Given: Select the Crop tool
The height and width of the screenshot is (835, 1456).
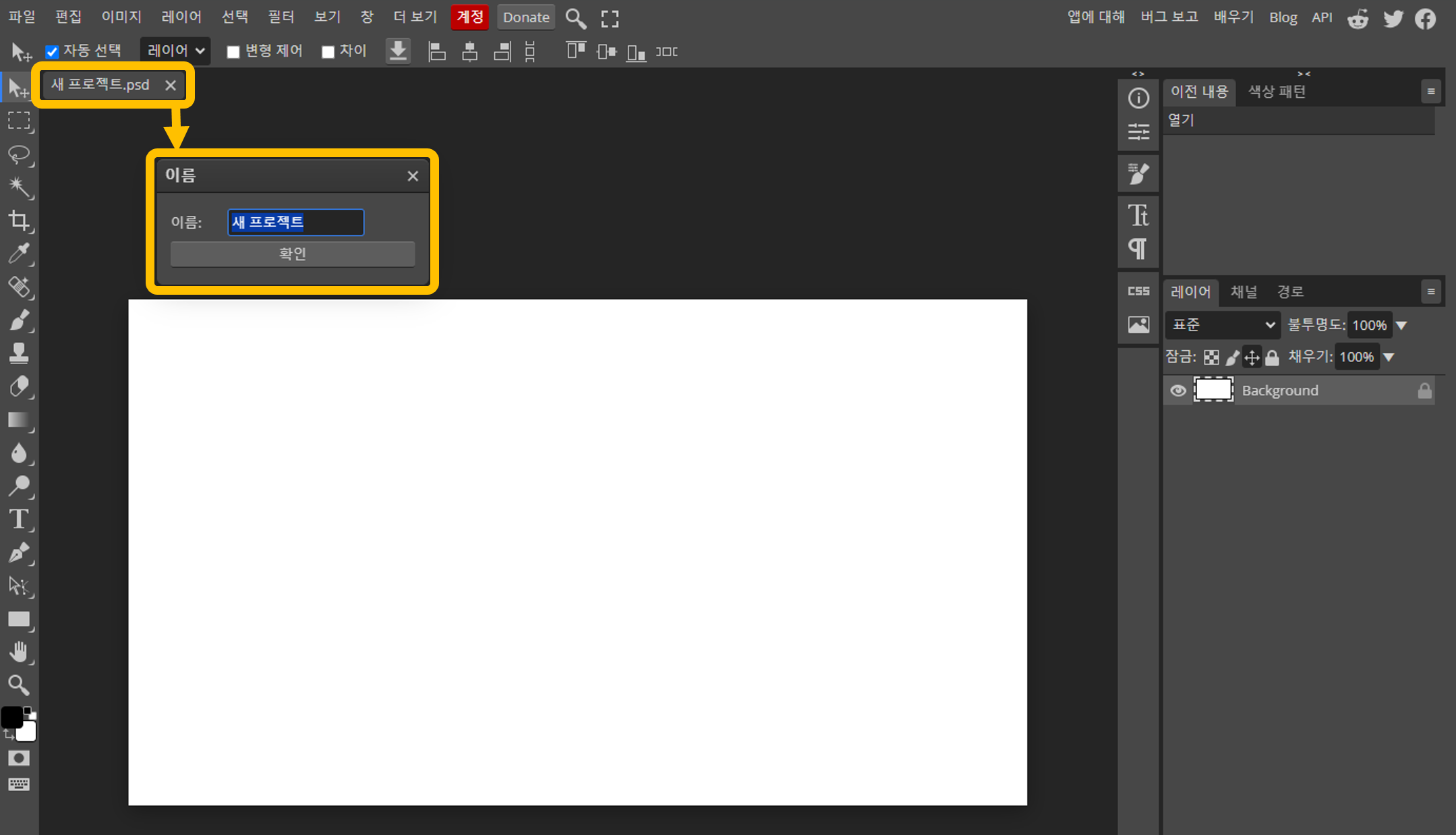Looking at the screenshot, I should click(x=19, y=221).
